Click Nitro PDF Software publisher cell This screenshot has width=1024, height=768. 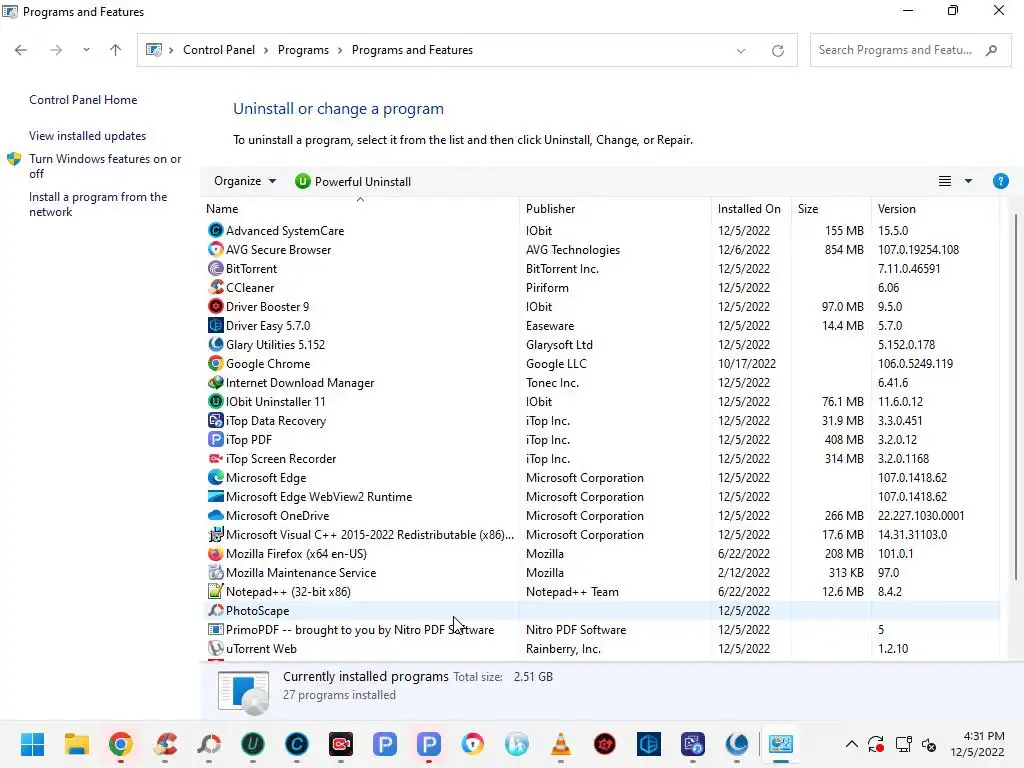coord(576,630)
